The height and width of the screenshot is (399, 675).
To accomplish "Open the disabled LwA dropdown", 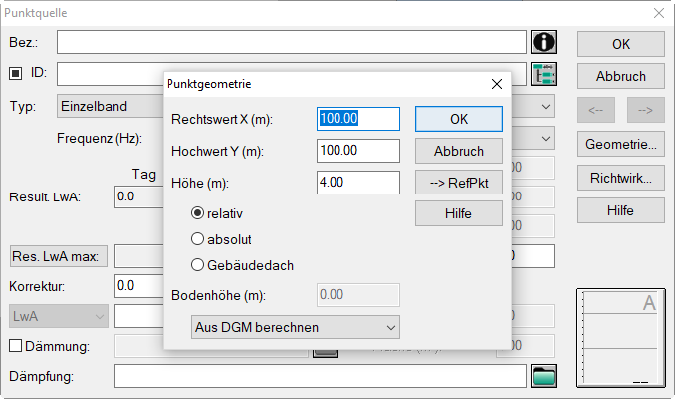I will [x=59, y=316].
